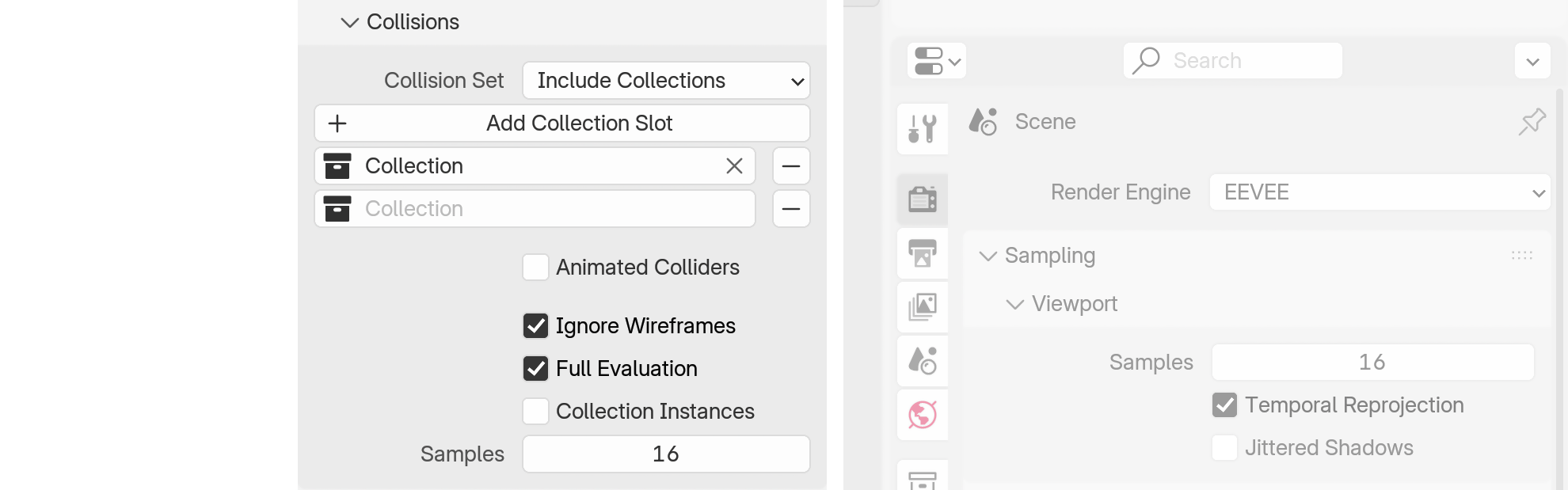Remove the first collection slot
1568x490 pixels.
(x=790, y=166)
